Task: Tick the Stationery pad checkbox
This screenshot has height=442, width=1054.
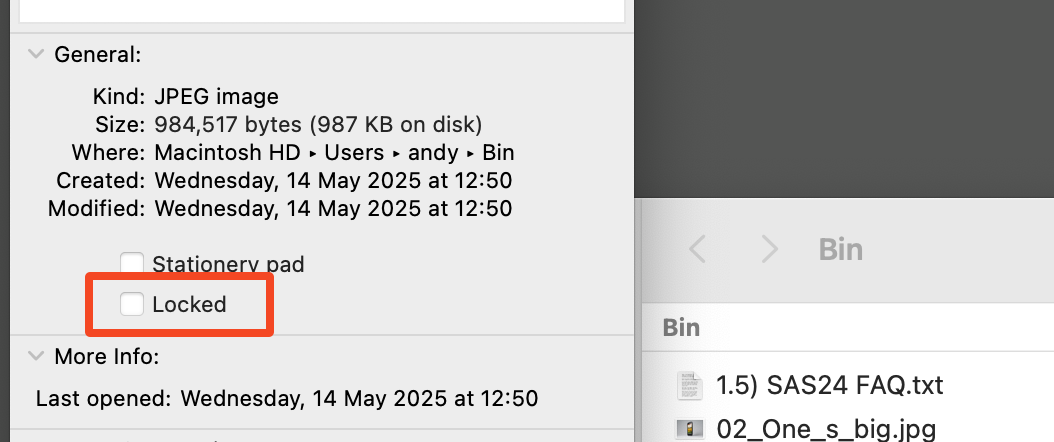Action: pos(132,265)
